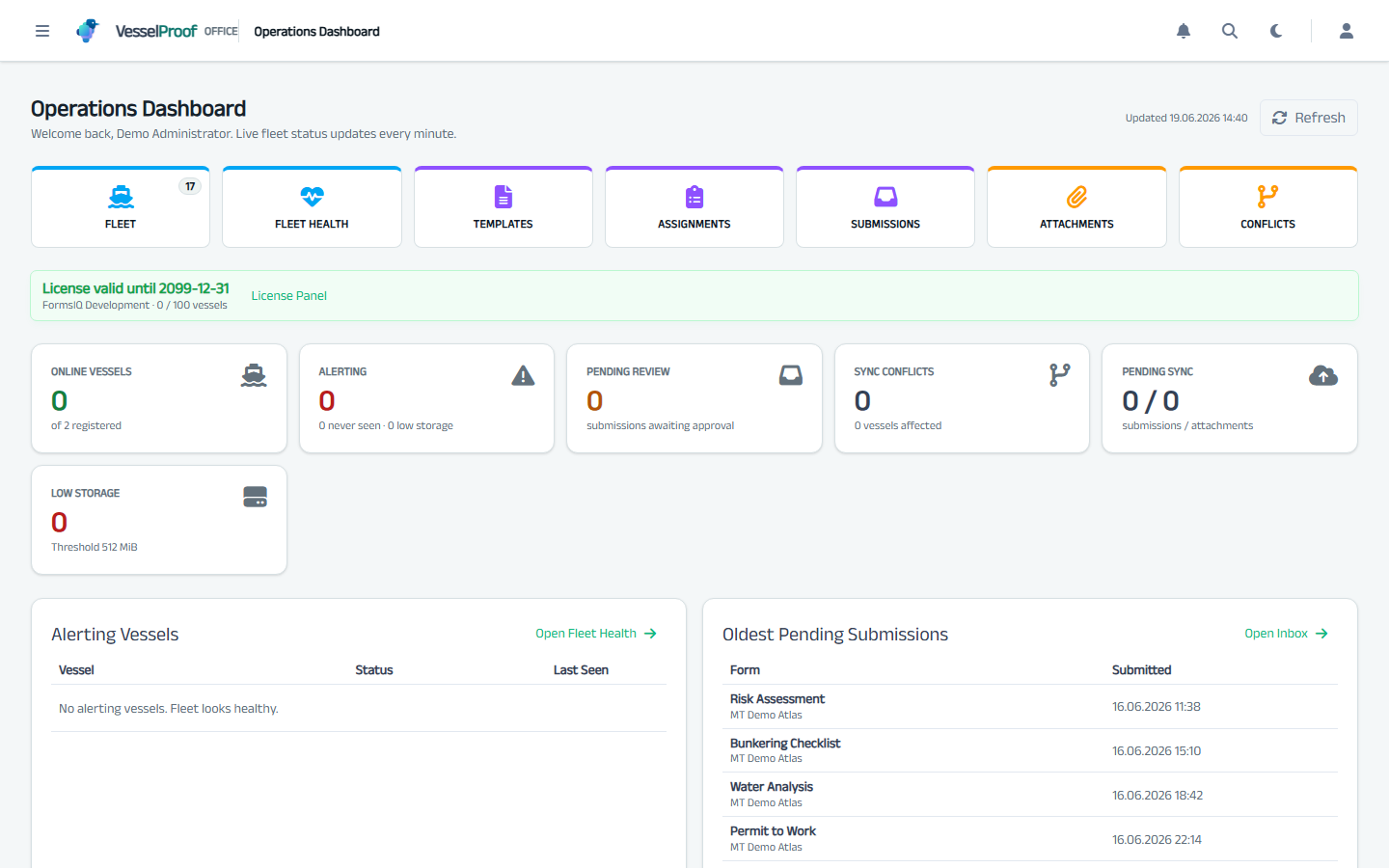
Task: Open the Assignments tile
Action: click(x=694, y=207)
